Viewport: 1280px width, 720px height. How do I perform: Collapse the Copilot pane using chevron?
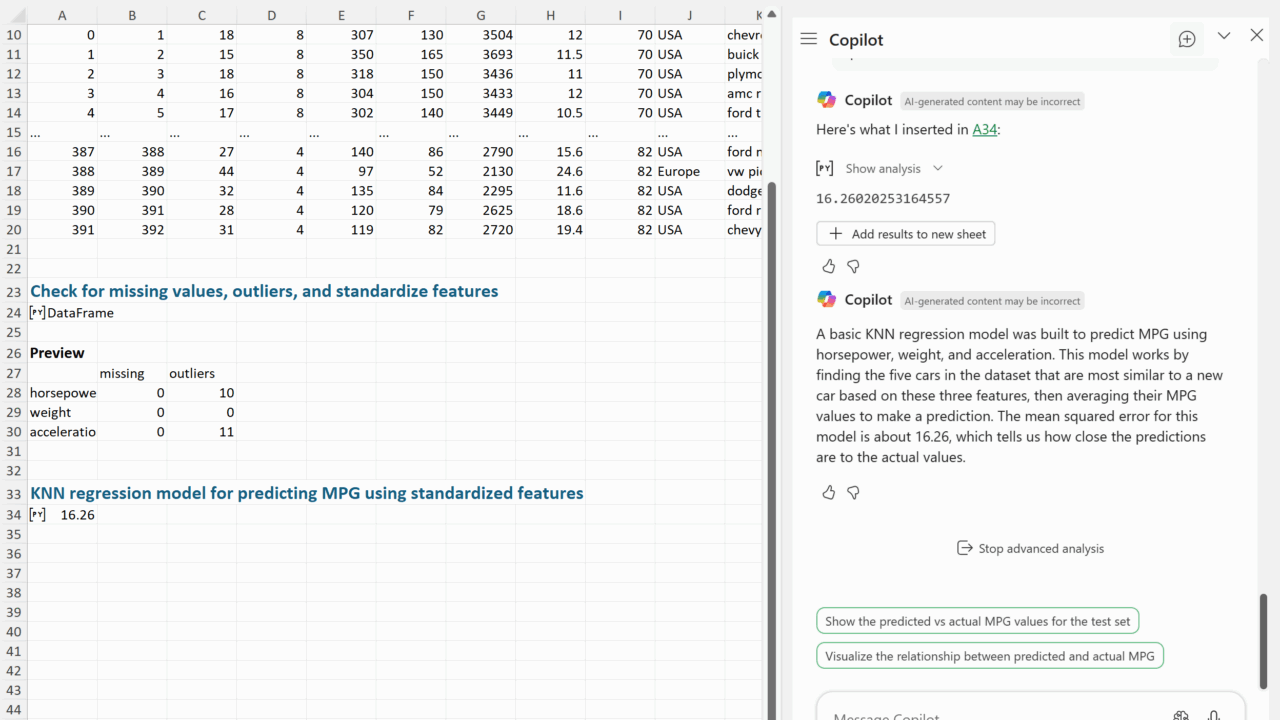(1223, 36)
